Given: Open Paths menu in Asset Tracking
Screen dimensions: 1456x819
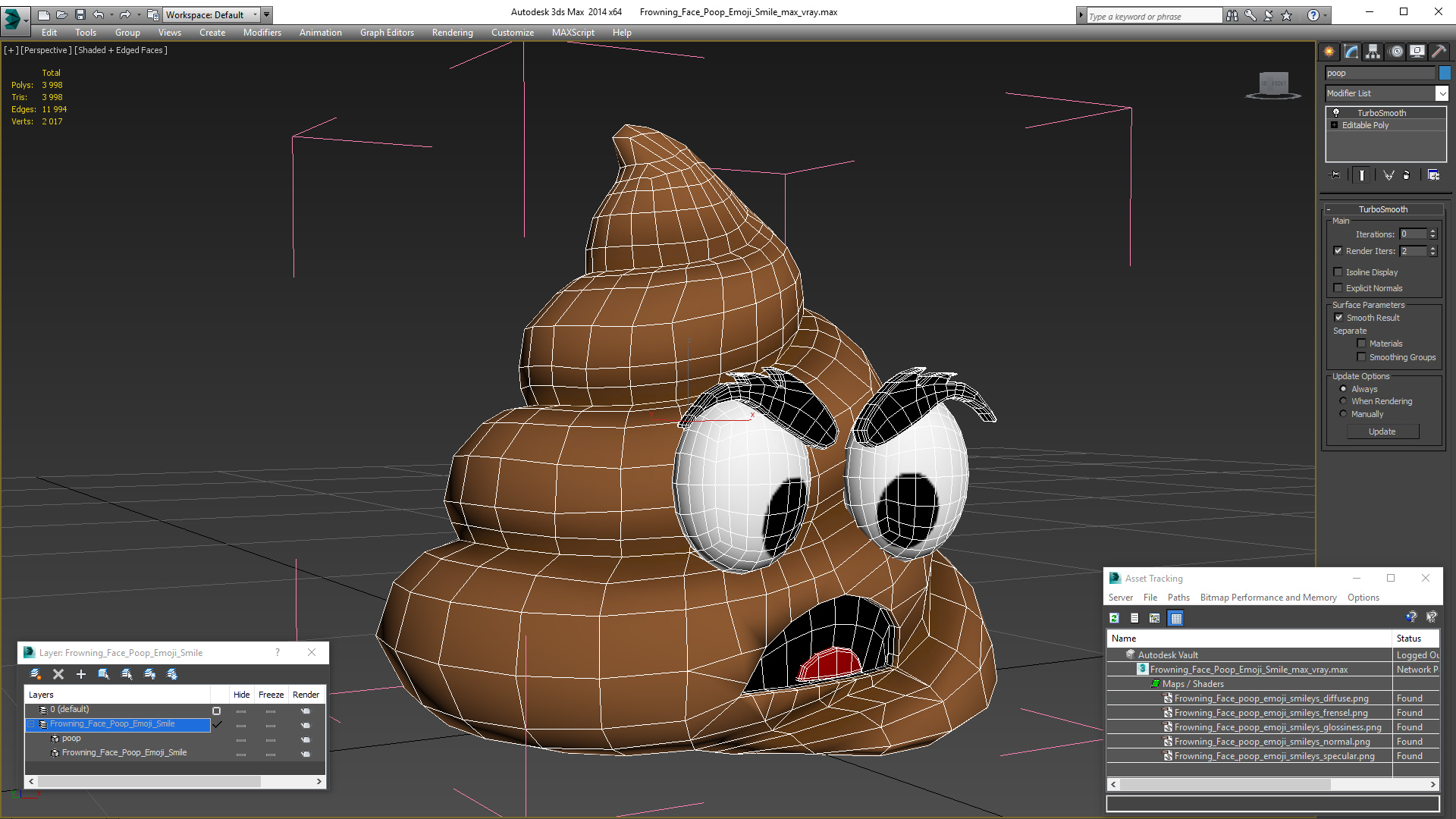Looking at the screenshot, I should click(x=1178, y=598).
